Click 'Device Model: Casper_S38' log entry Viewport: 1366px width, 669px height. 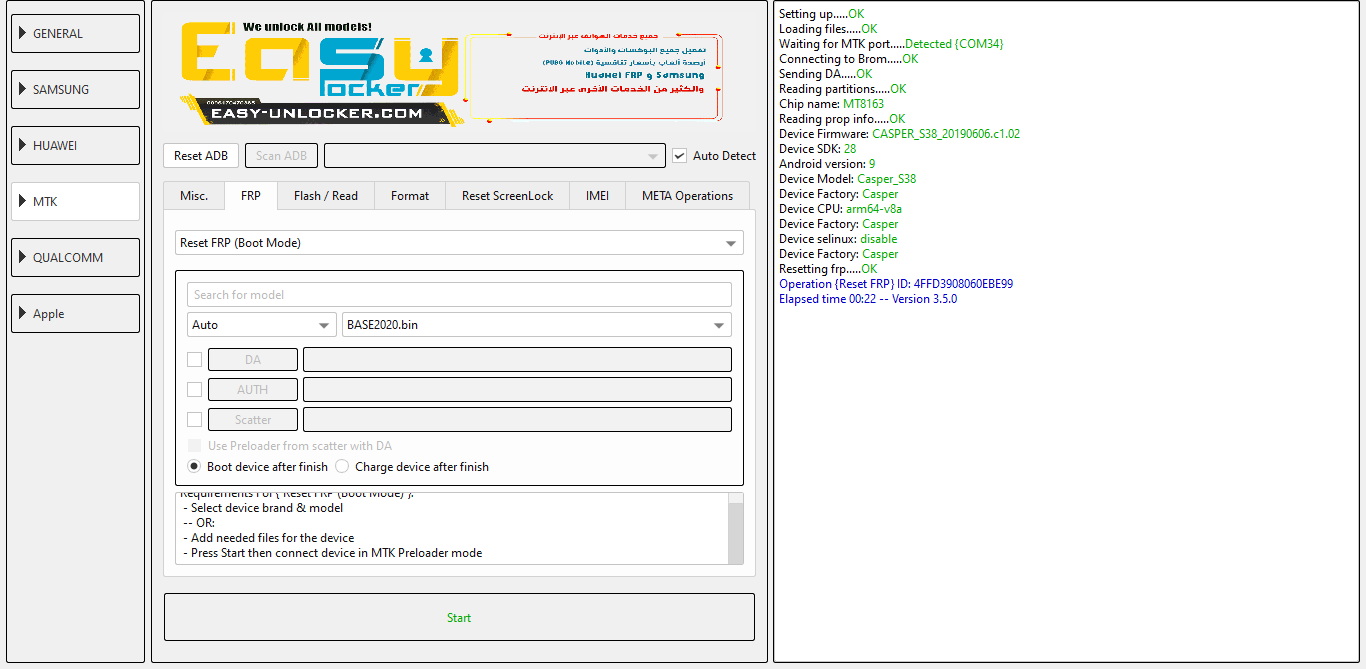pyautogui.click(x=847, y=179)
